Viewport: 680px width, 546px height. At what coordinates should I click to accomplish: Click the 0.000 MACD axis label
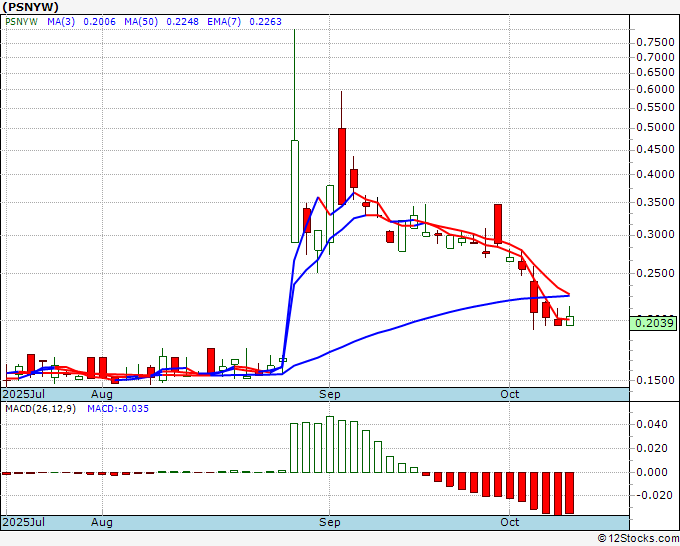[651, 472]
